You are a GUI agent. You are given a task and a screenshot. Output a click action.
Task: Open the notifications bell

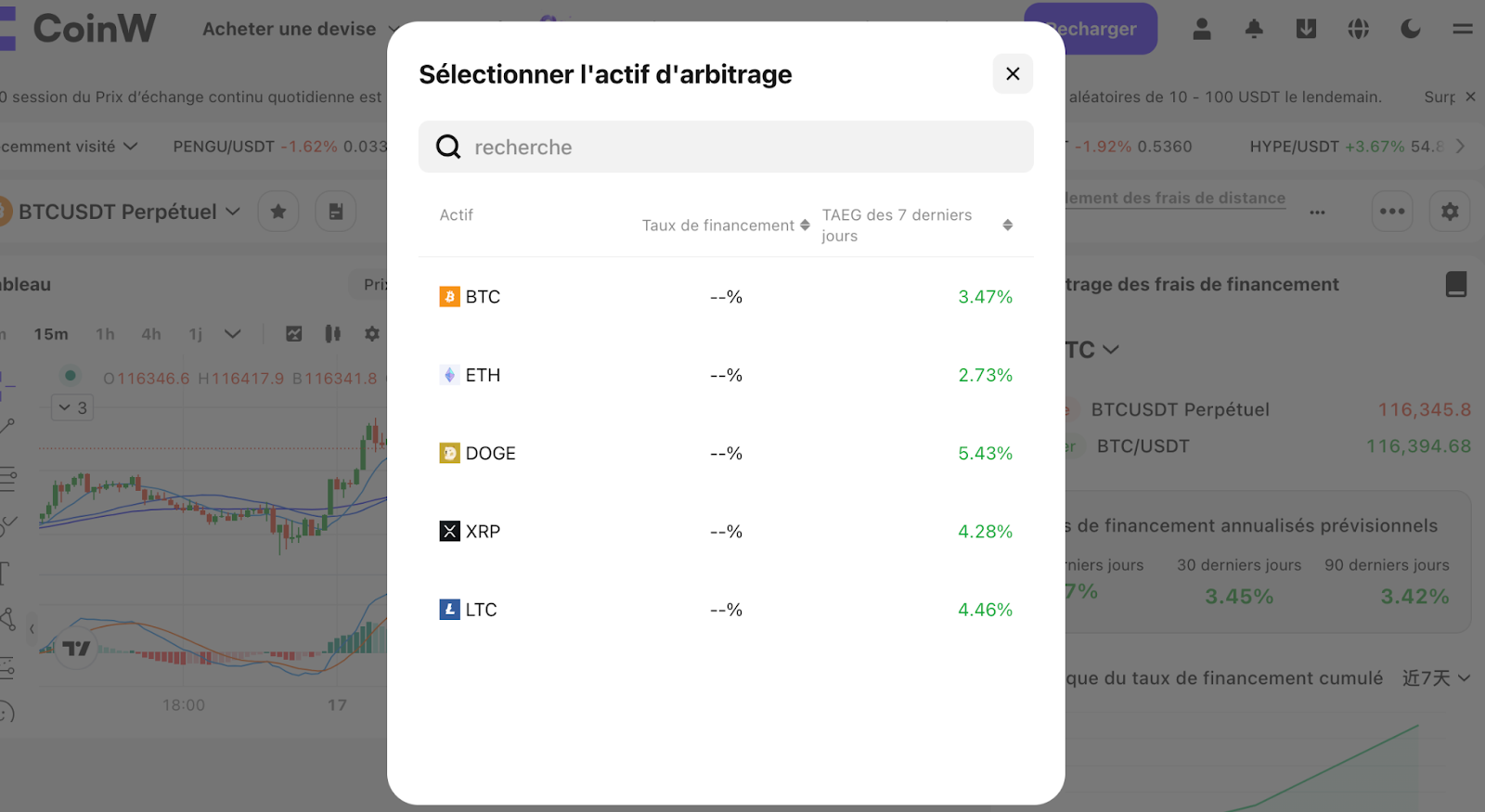1254,29
